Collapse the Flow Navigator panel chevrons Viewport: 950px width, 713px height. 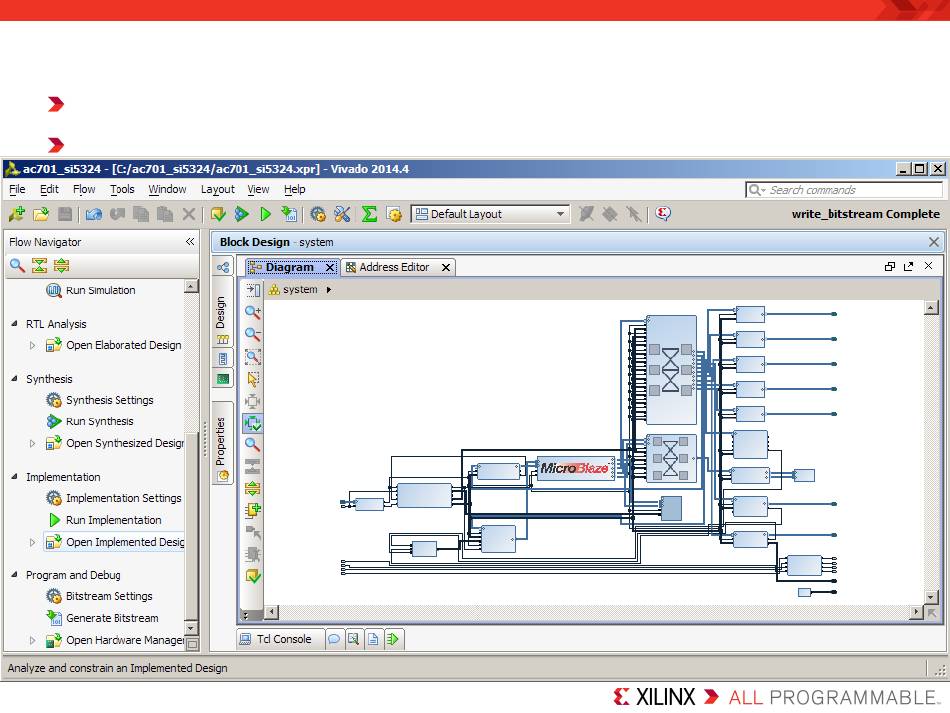(190, 242)
